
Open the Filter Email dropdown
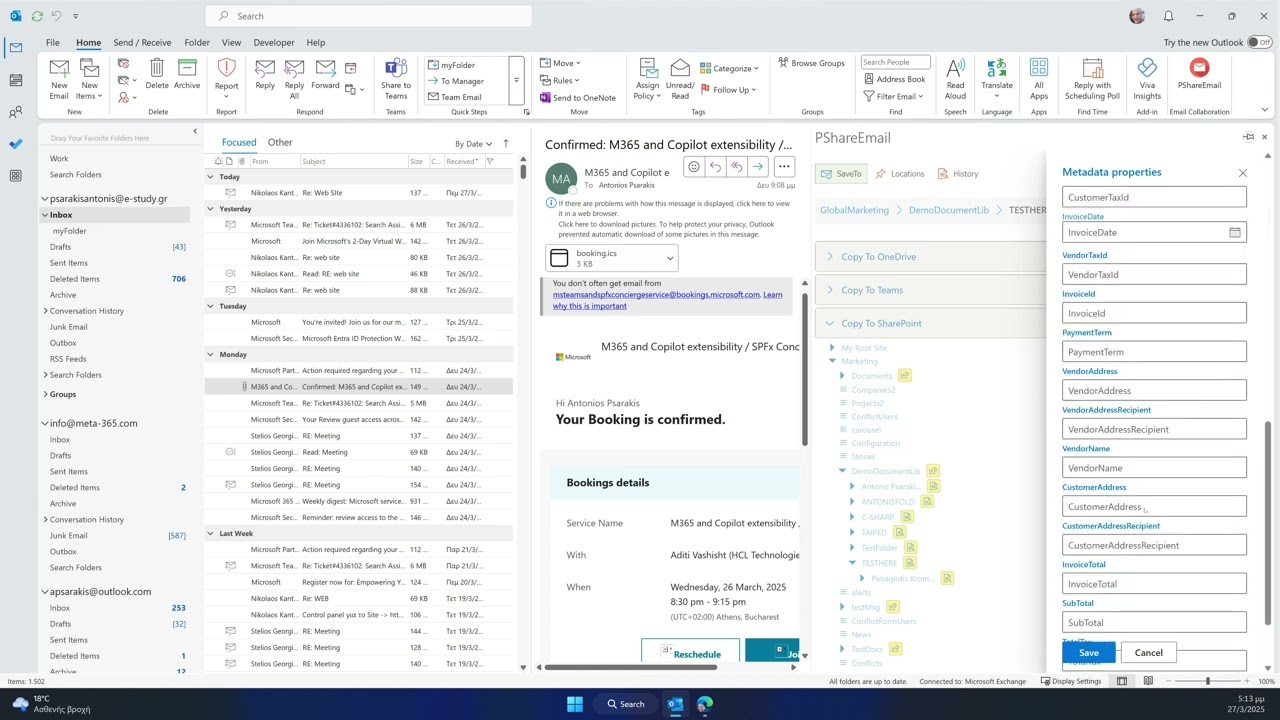point(894,97)
